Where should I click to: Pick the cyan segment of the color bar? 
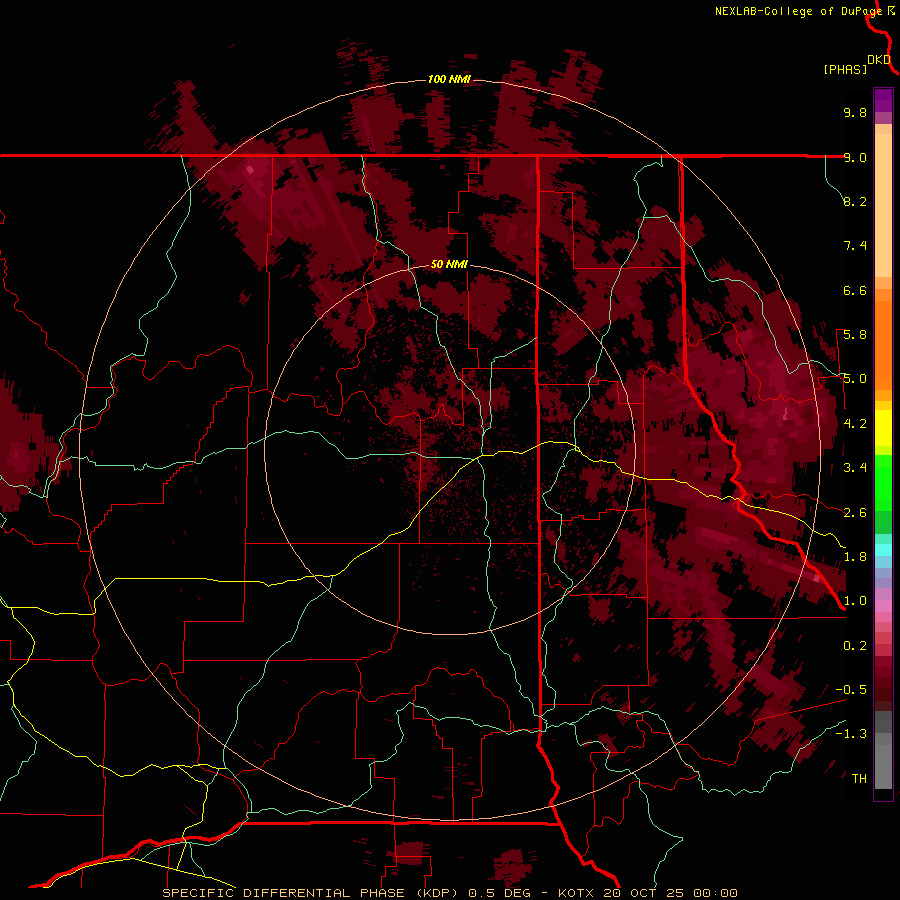click(883, 550)
